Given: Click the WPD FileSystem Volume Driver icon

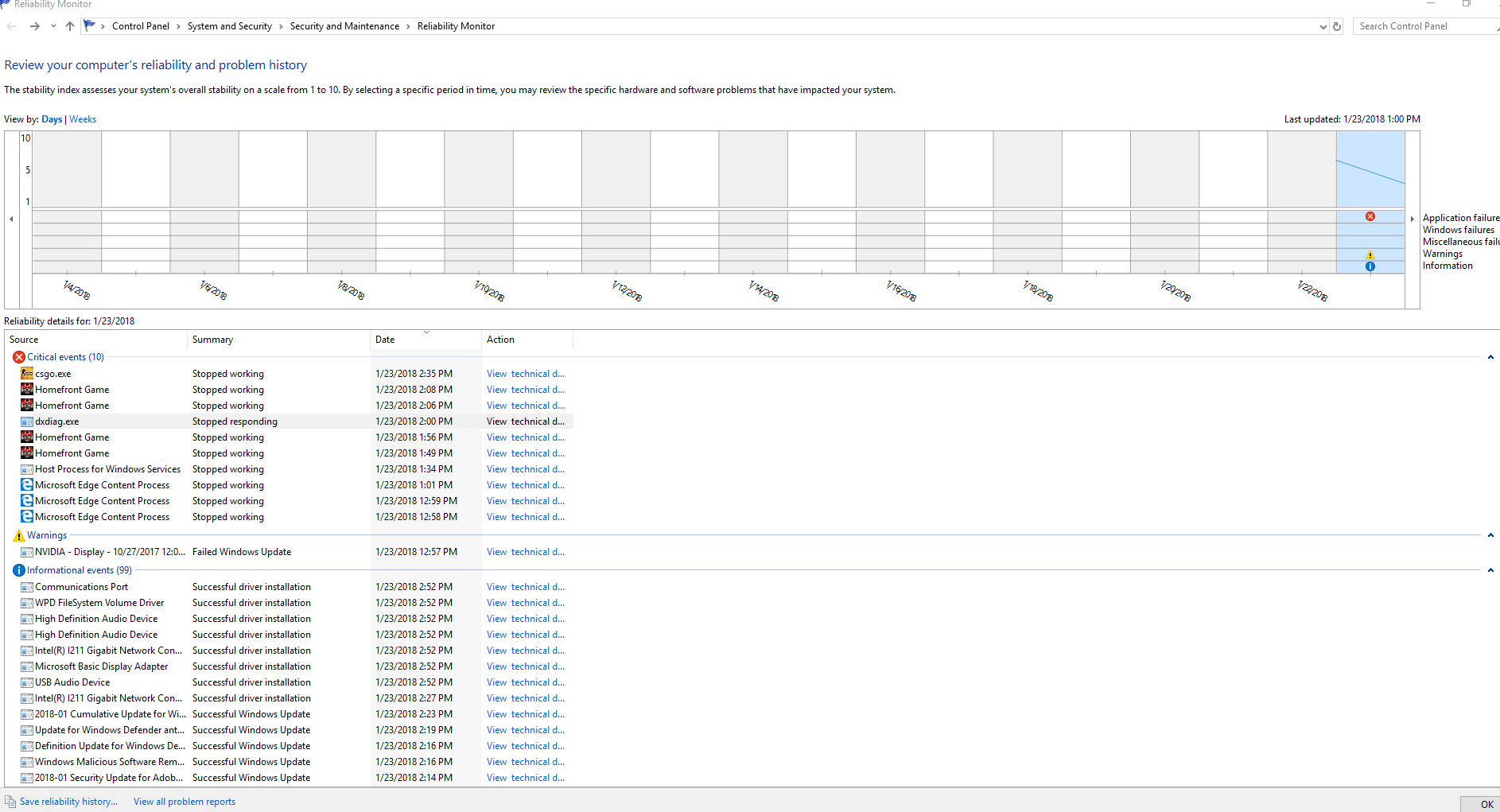Looking at the screenshot, I should [27, 603].
